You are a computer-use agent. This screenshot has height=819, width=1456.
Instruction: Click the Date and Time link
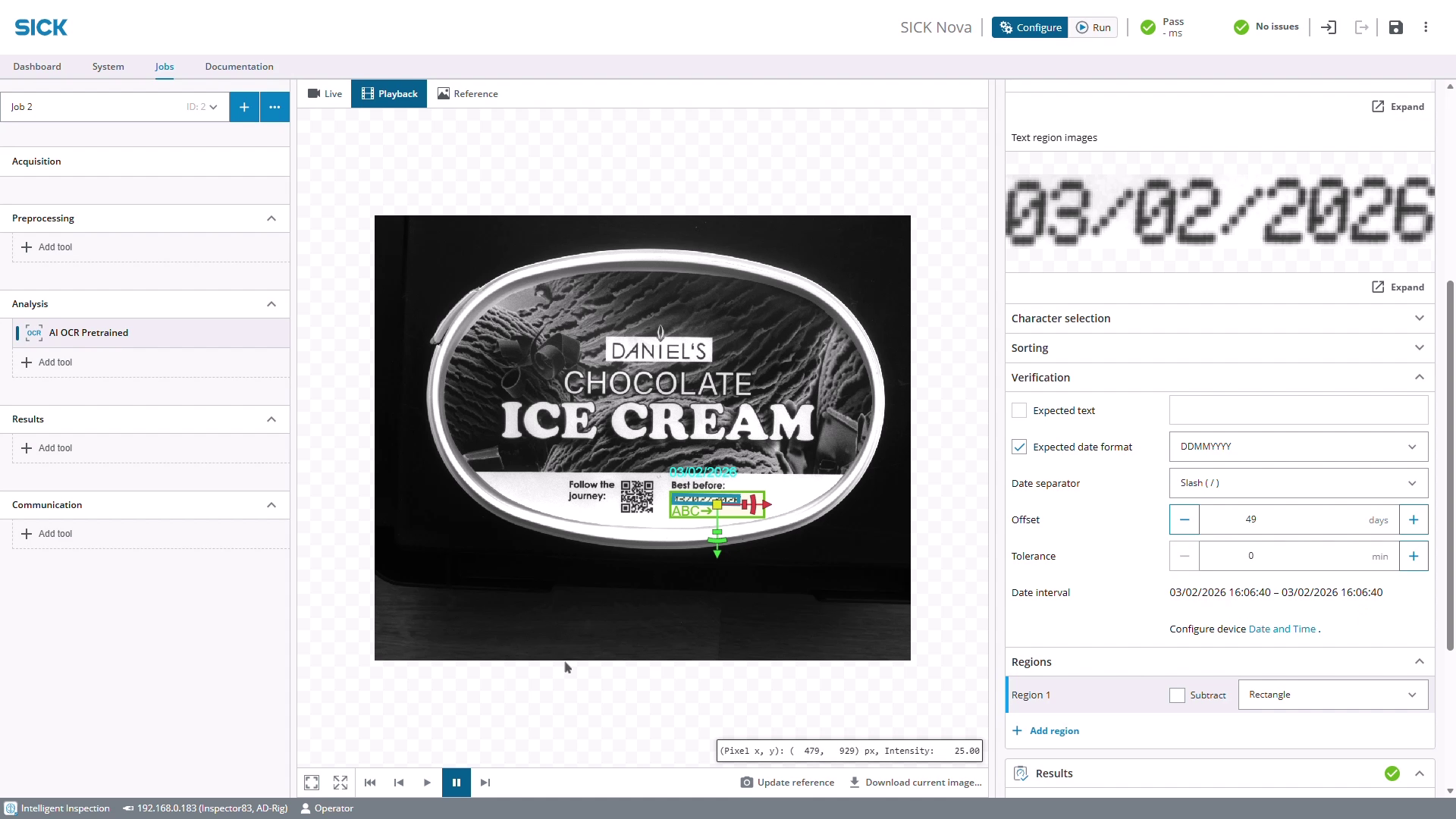tap(1282, 629)
